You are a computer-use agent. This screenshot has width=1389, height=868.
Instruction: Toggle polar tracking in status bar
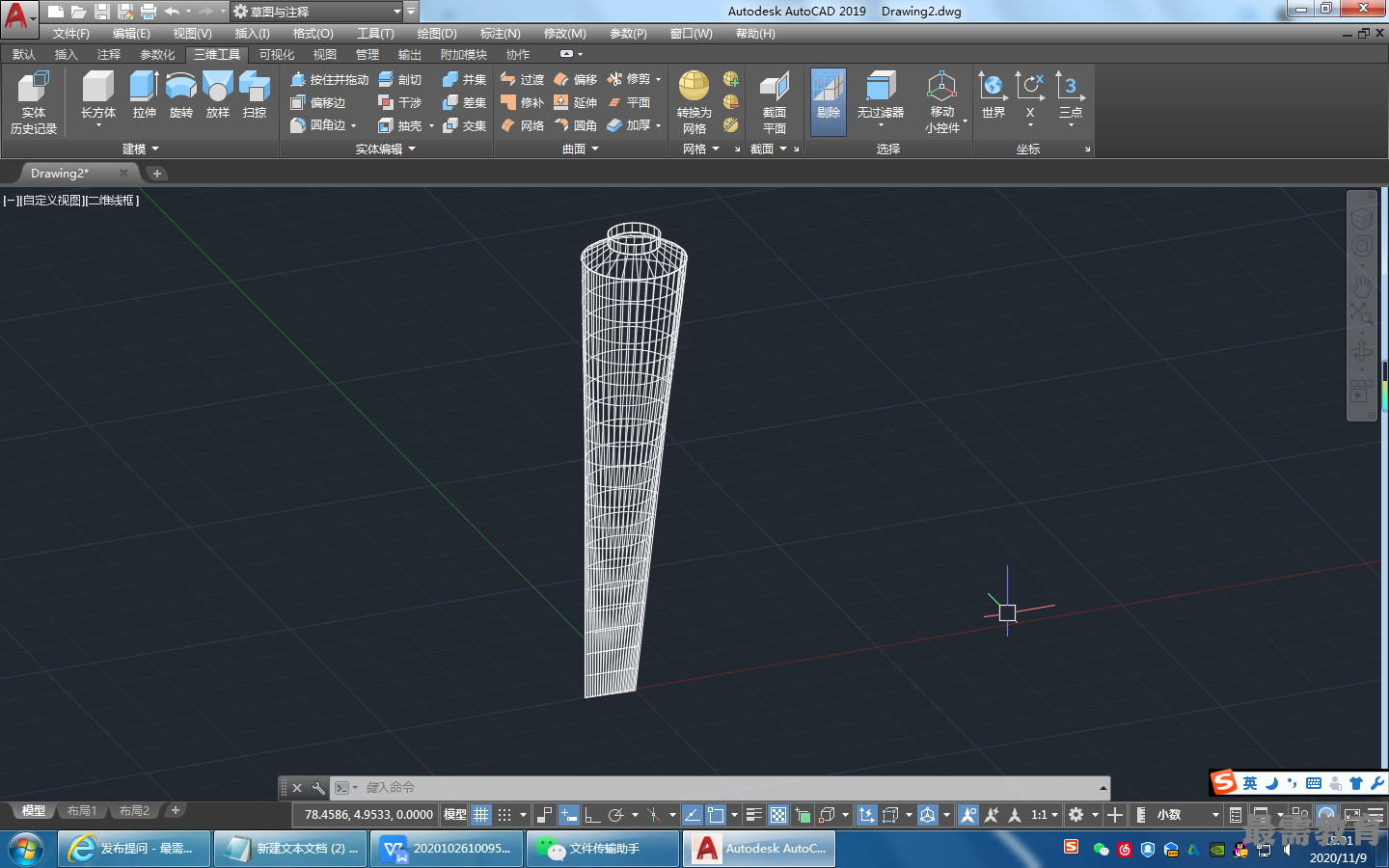coord(616,815)
